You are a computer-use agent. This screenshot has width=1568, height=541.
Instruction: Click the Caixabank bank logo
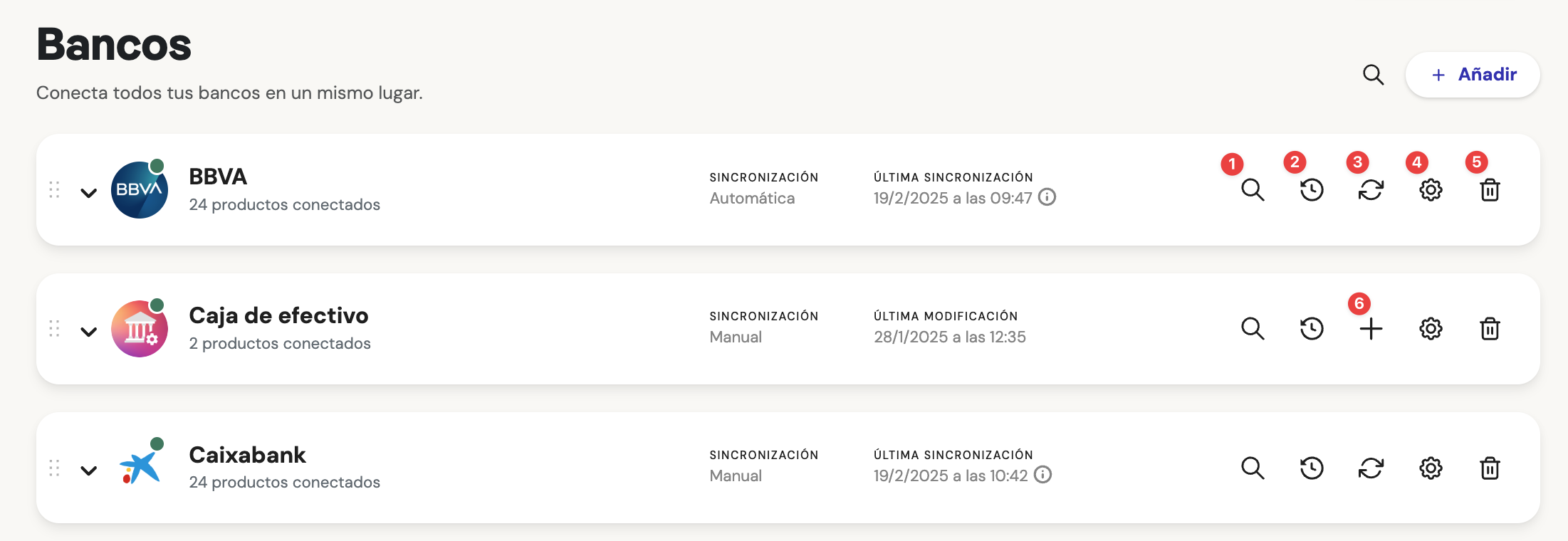coord(140,467)
